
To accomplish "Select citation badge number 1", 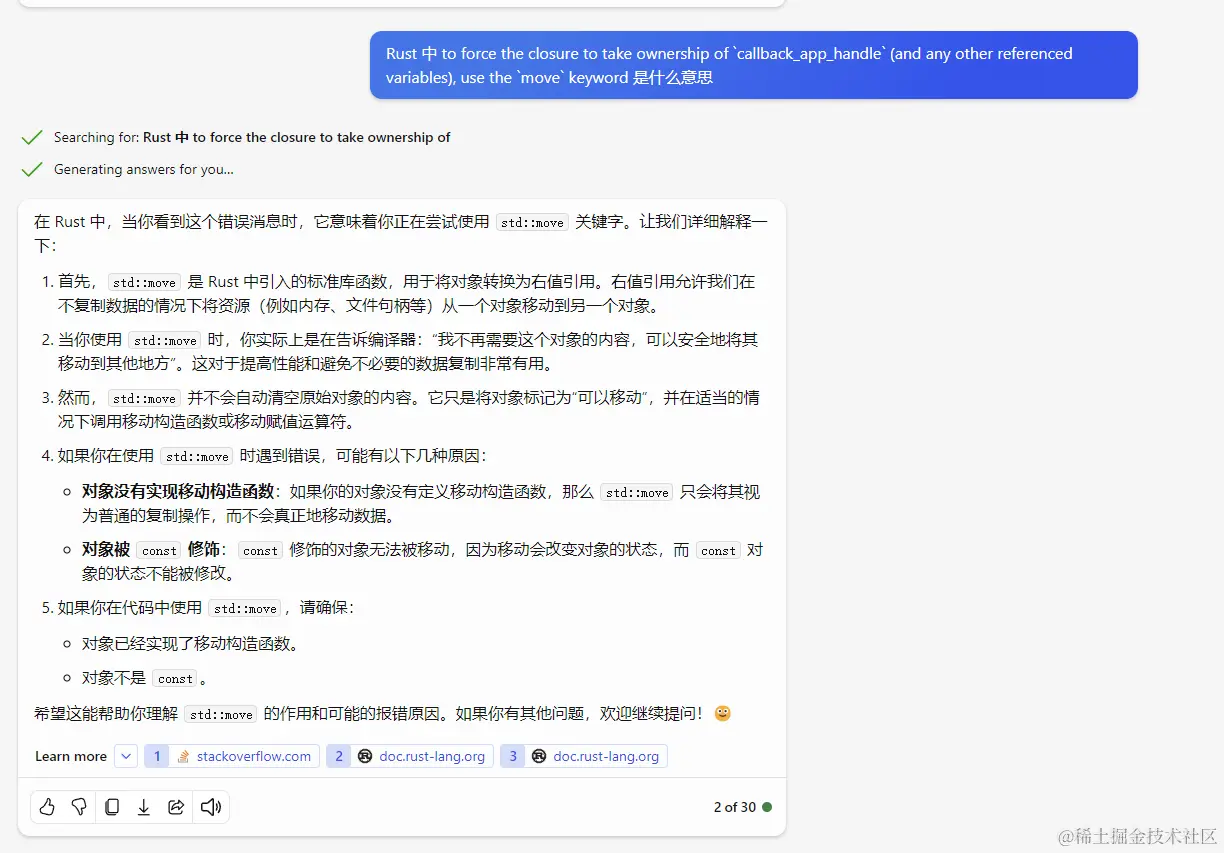I will 157,756.
